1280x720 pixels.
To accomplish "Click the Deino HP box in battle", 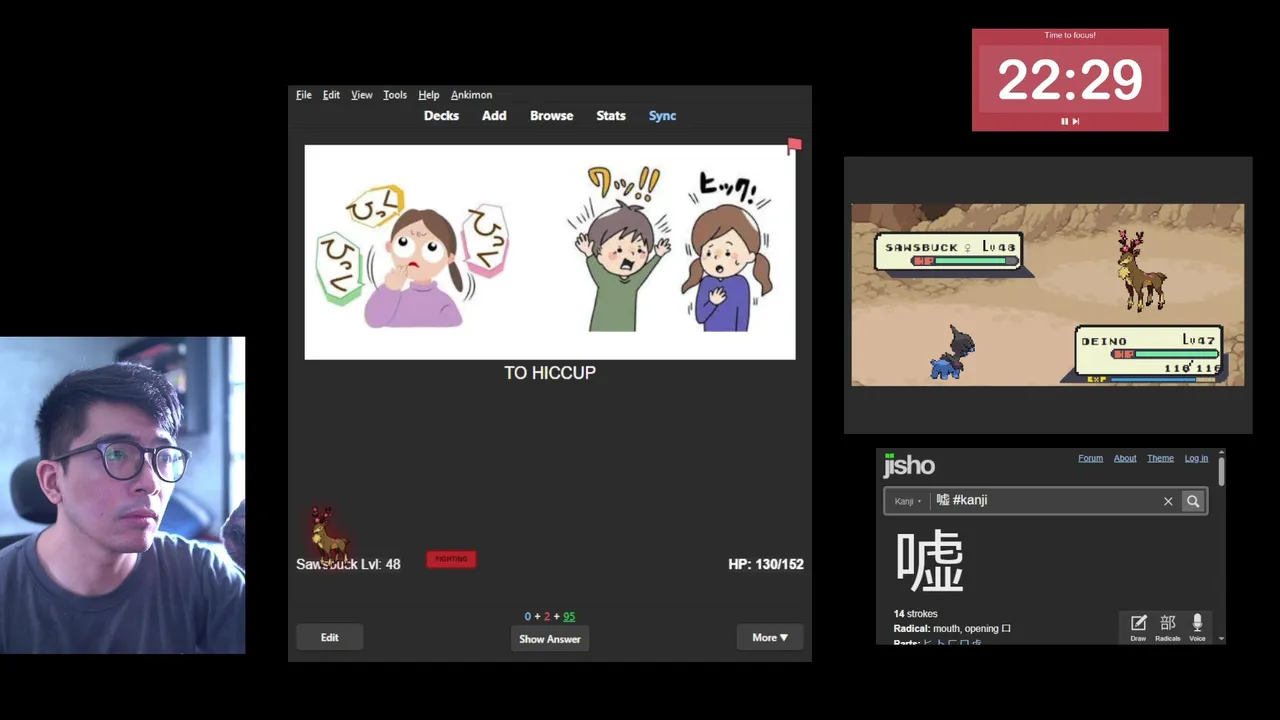I will (x=1149, y=354).
